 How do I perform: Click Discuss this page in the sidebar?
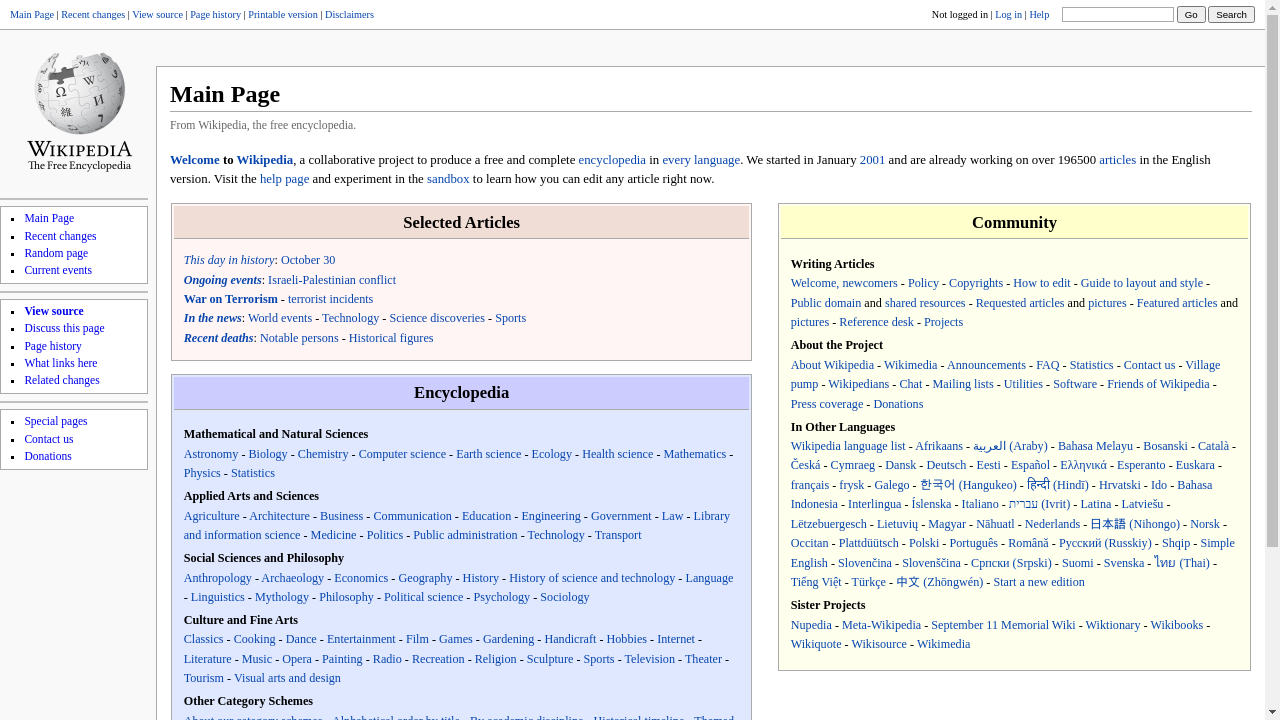click(x=64, y=327)
